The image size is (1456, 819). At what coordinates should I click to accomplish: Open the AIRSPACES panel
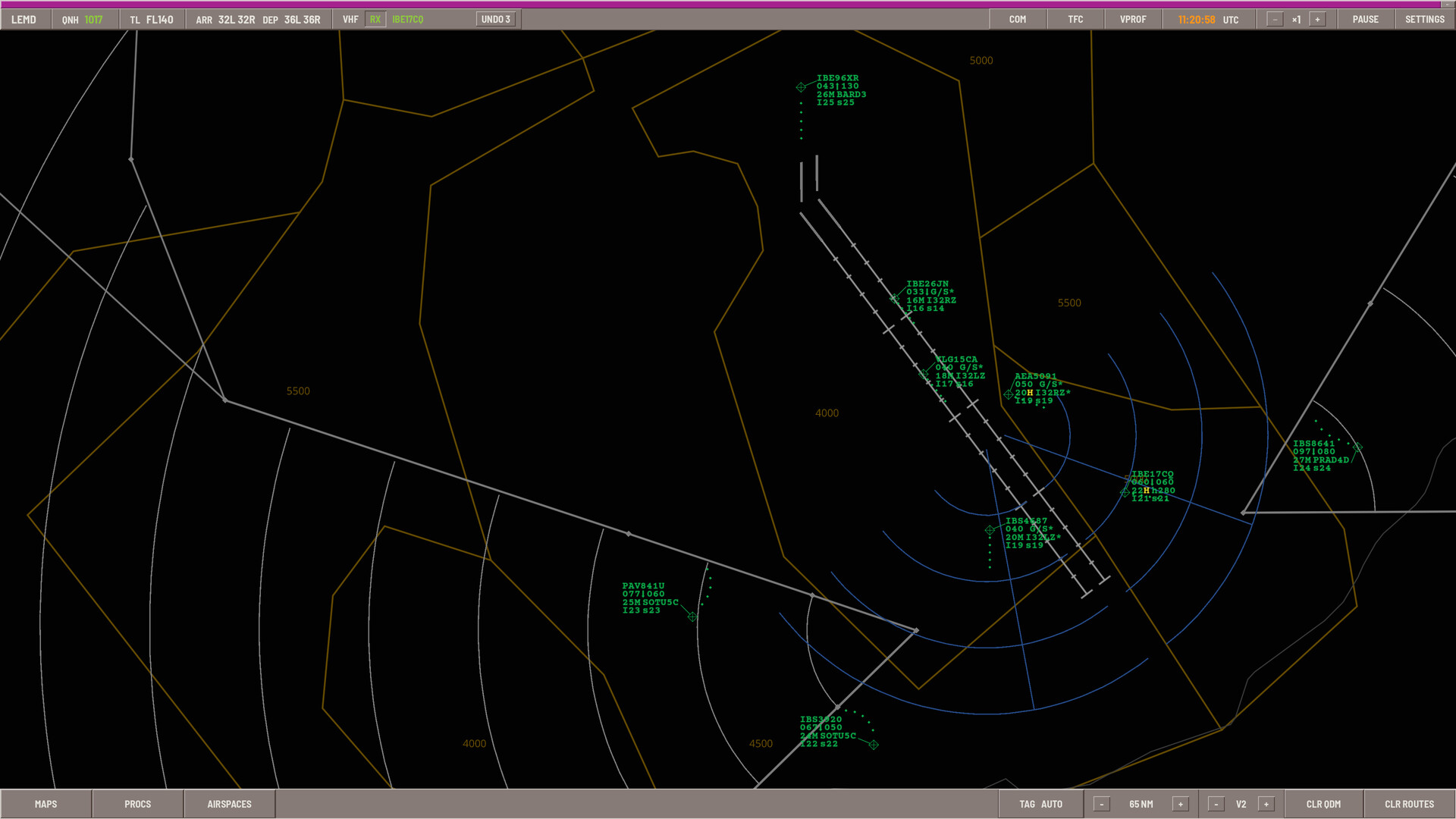pyautogui.click(x=230, y=804)
